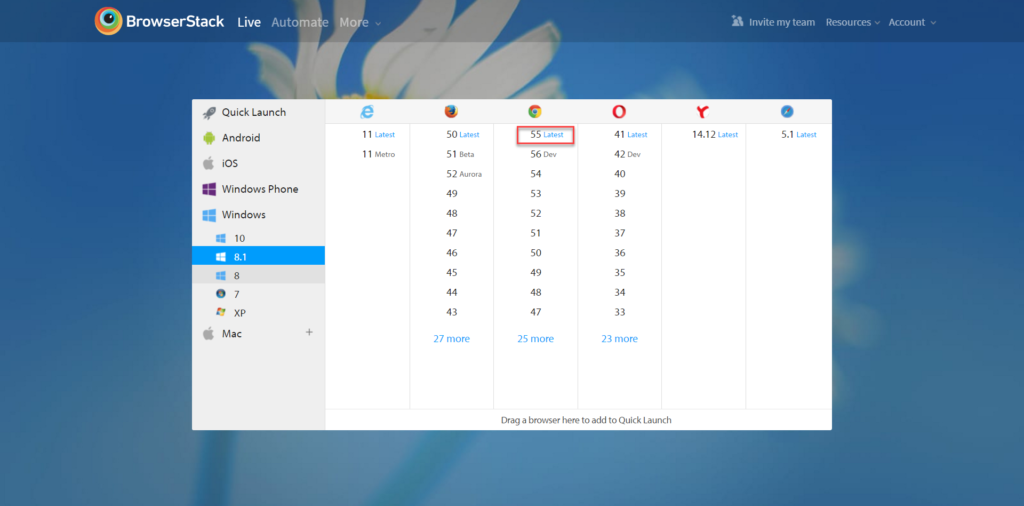Launch Safari 5.1 Latest
The image size is (1024, 506).
click(799, 134)
